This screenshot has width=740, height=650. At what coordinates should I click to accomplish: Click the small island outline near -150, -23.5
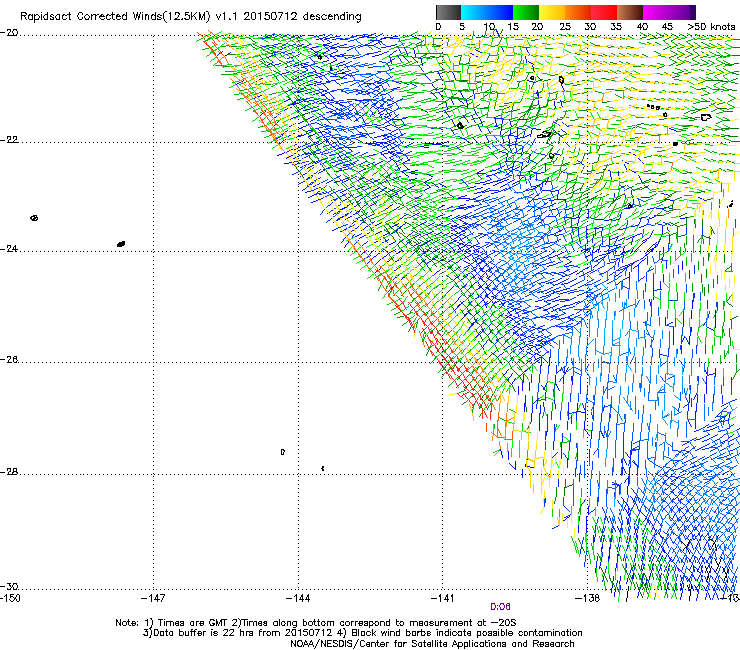point(34,218)
